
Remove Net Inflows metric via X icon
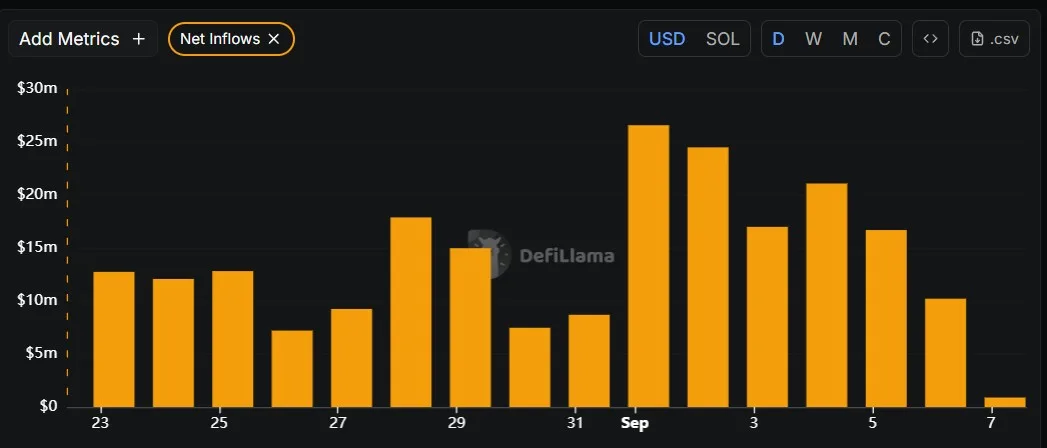(274, 39)
